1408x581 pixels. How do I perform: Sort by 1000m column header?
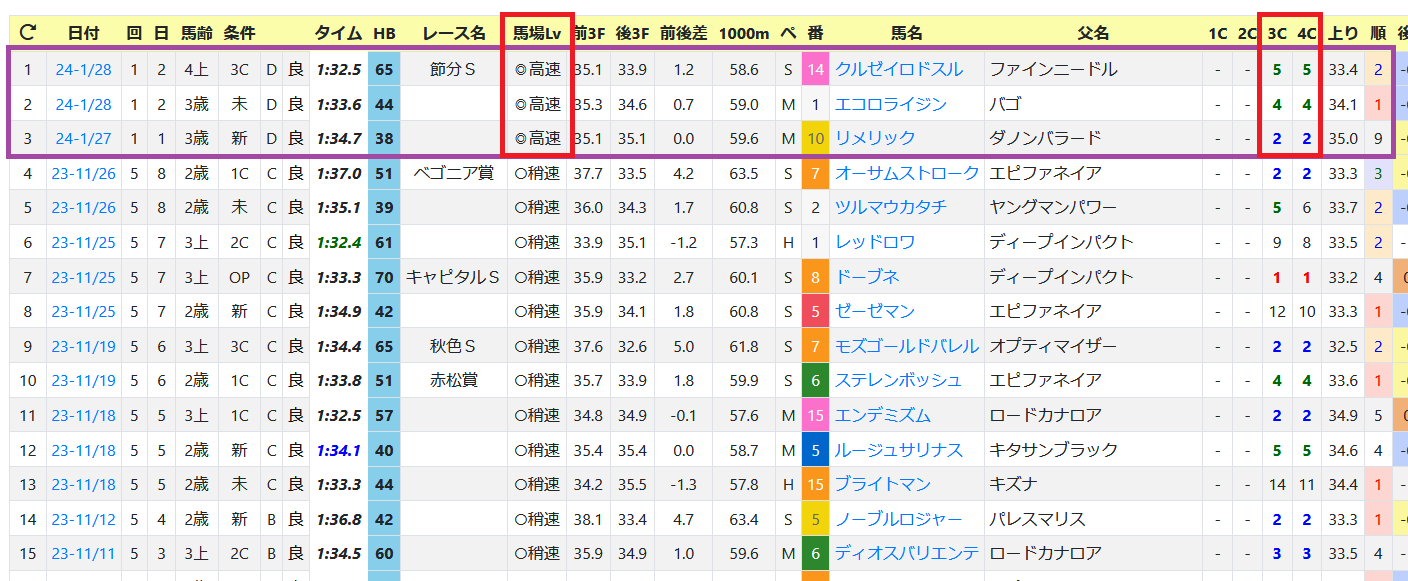[x=743, y=33]
